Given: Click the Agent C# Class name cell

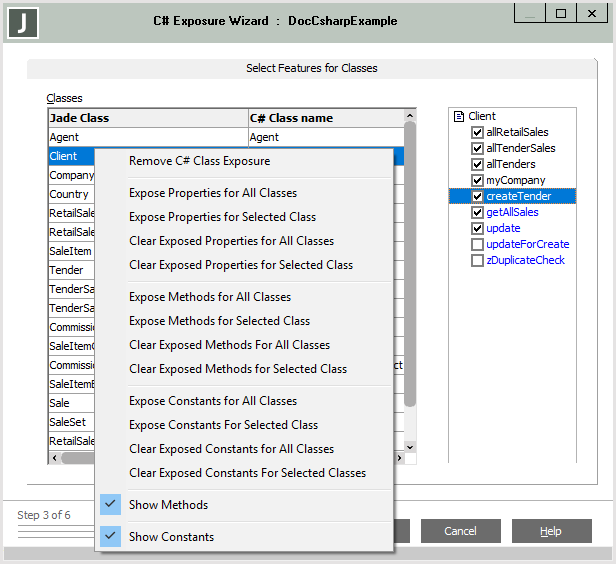Looking at the screenshot, I should (326, 137).
